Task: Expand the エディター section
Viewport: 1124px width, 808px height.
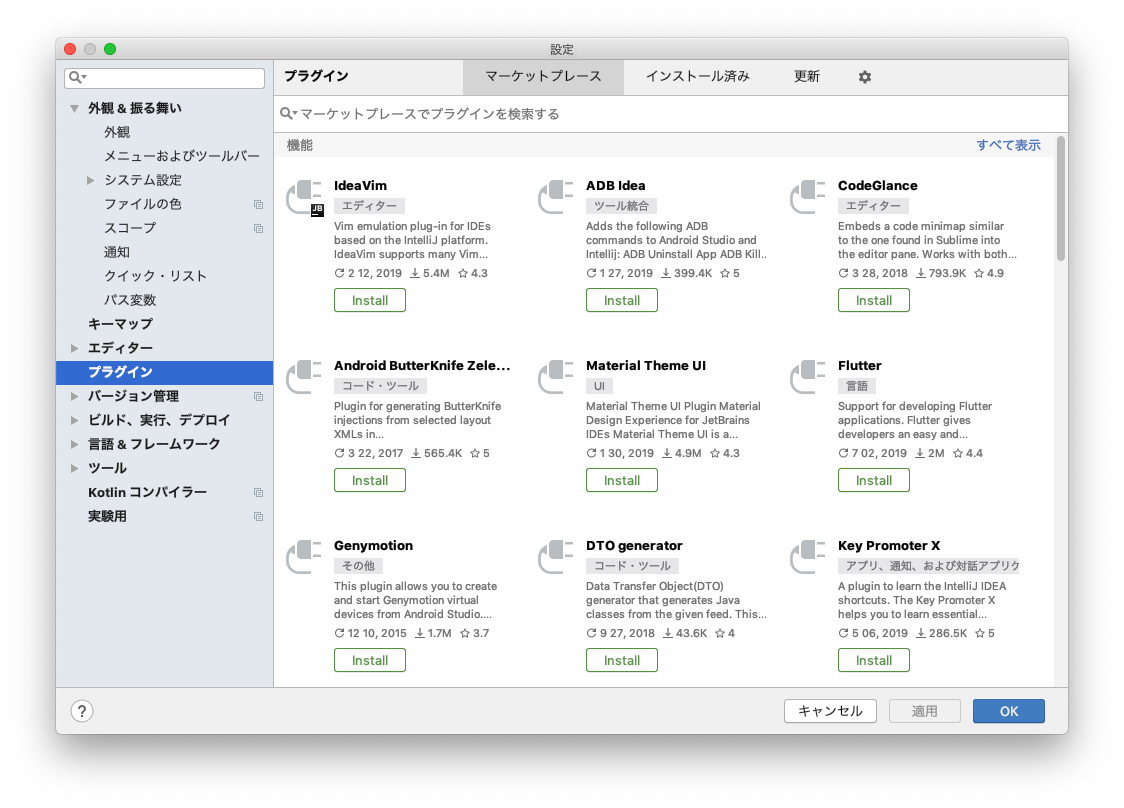Action: coord(75,347)
